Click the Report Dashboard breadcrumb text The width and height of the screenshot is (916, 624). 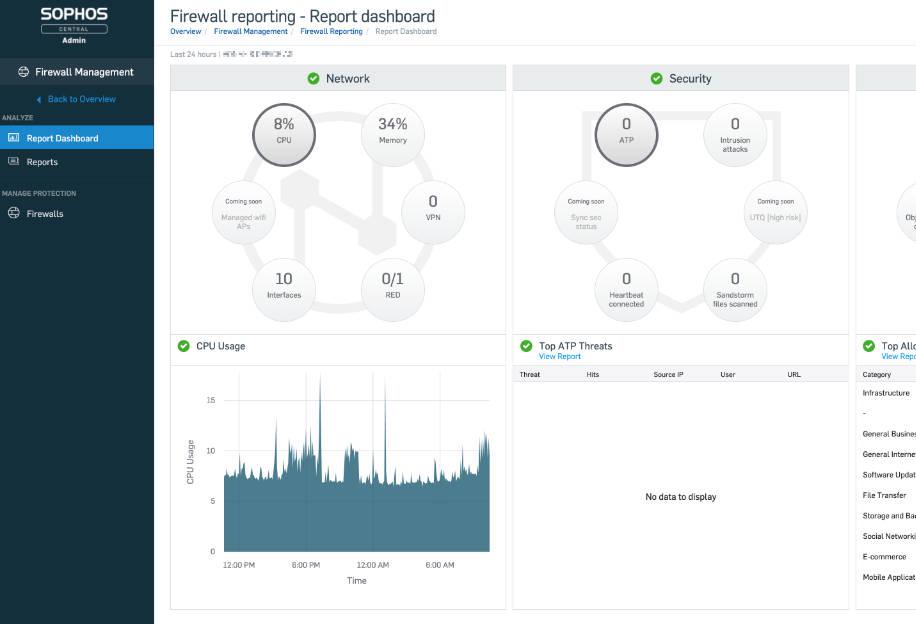[406, 32]
